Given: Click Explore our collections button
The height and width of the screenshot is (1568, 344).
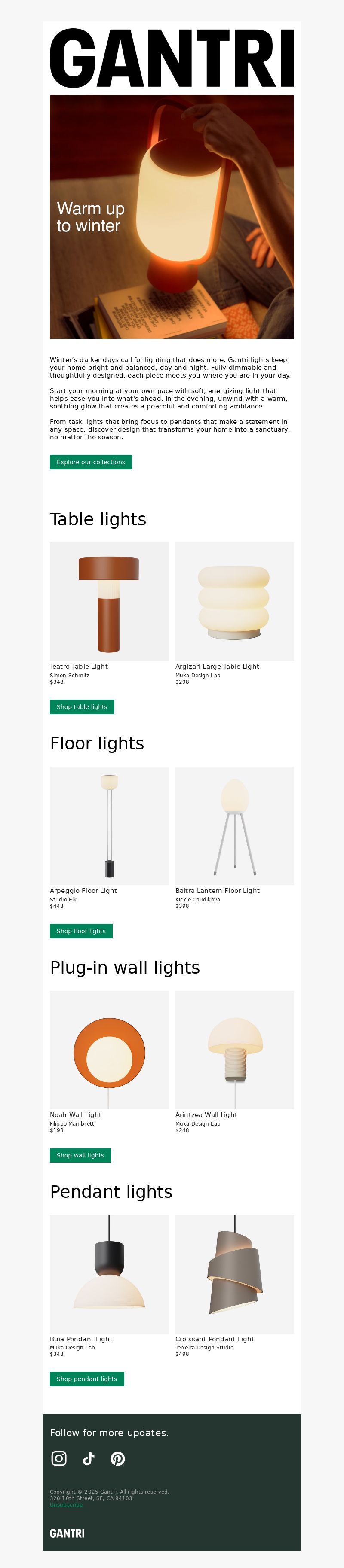Looking at the screenshot, I should [x=91, y=462].
